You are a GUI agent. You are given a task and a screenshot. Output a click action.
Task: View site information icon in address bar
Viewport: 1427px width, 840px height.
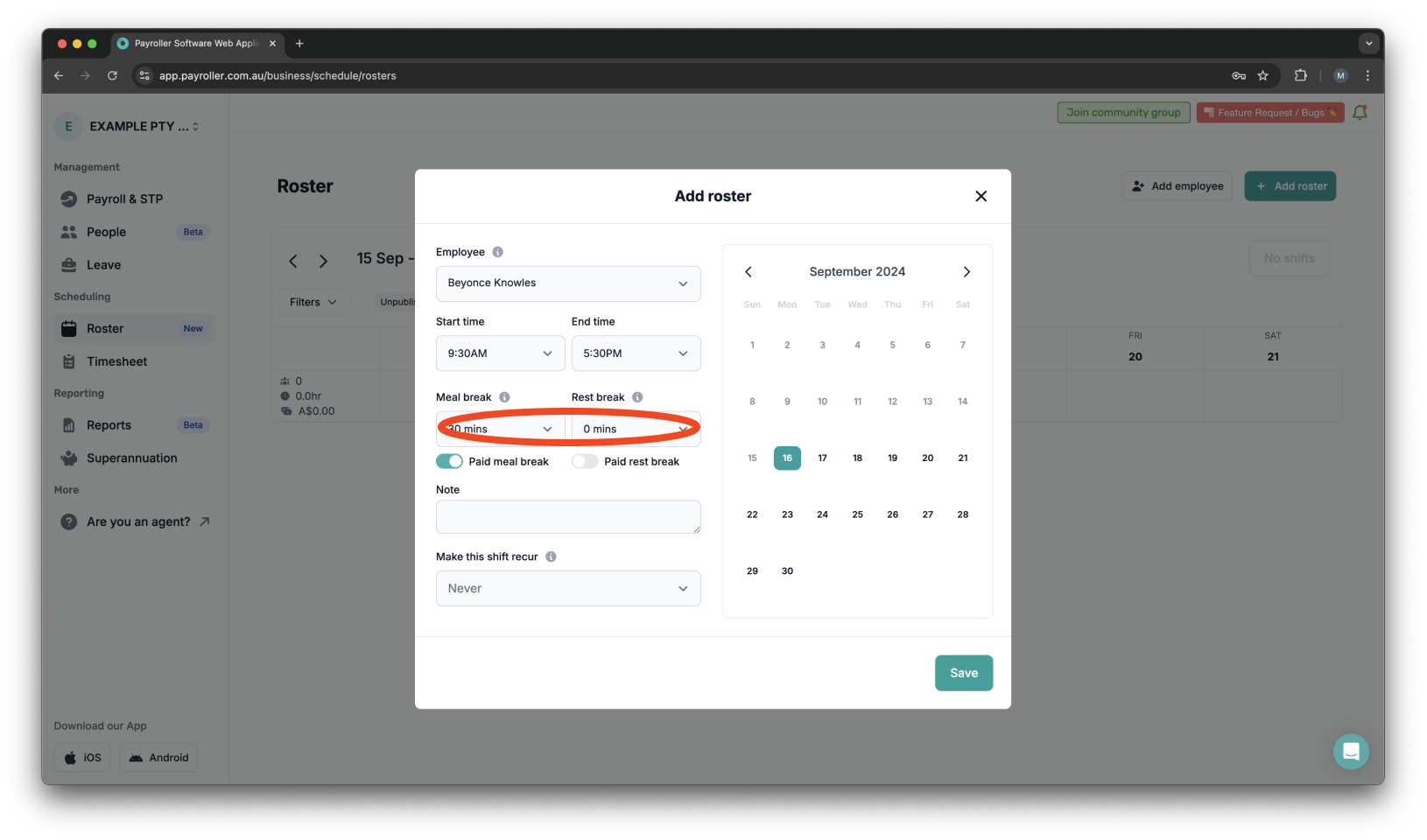pyautogui.click(x=145, y=76)
